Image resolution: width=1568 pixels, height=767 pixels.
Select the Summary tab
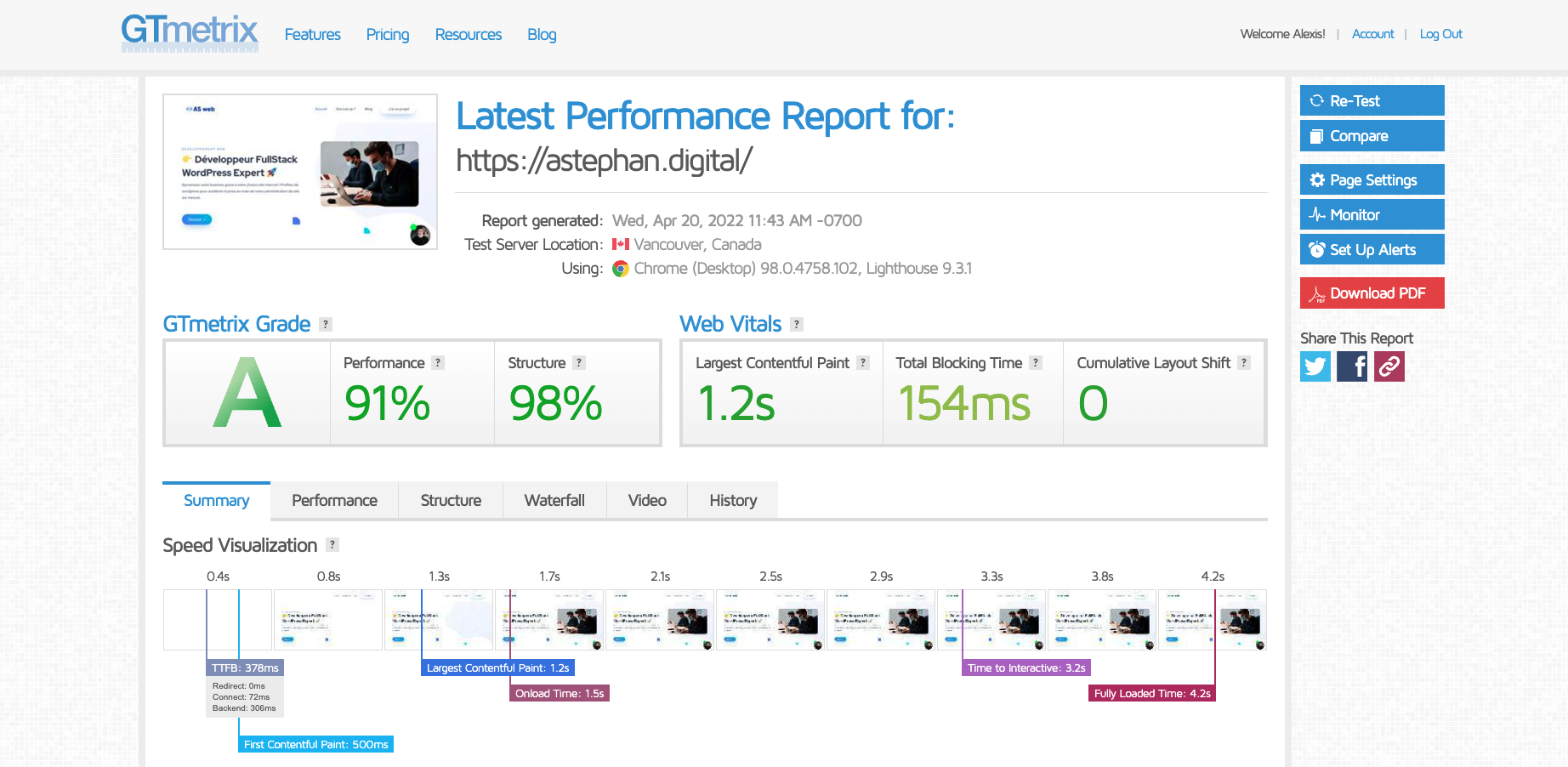pos(217,501)
